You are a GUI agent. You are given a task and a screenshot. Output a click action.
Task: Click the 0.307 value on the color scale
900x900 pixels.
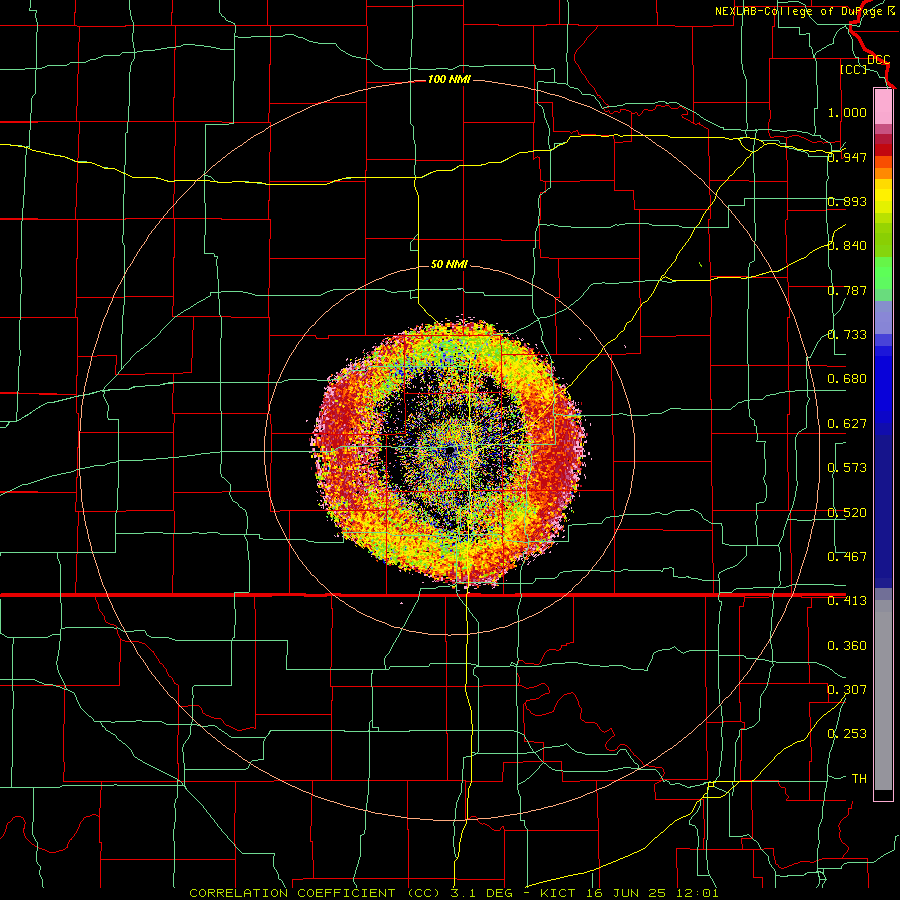pyautogui.click(x=847, y=690)
